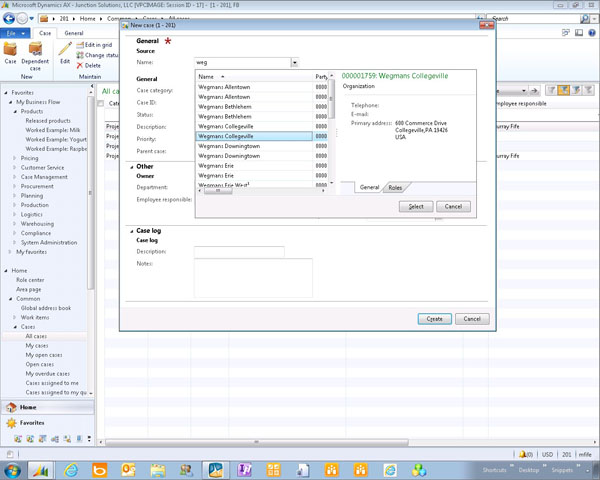This screenshot has width=600, height=480.
Task: Expand Case Management node
Action: pyautogui.click(x=15, y=177)
